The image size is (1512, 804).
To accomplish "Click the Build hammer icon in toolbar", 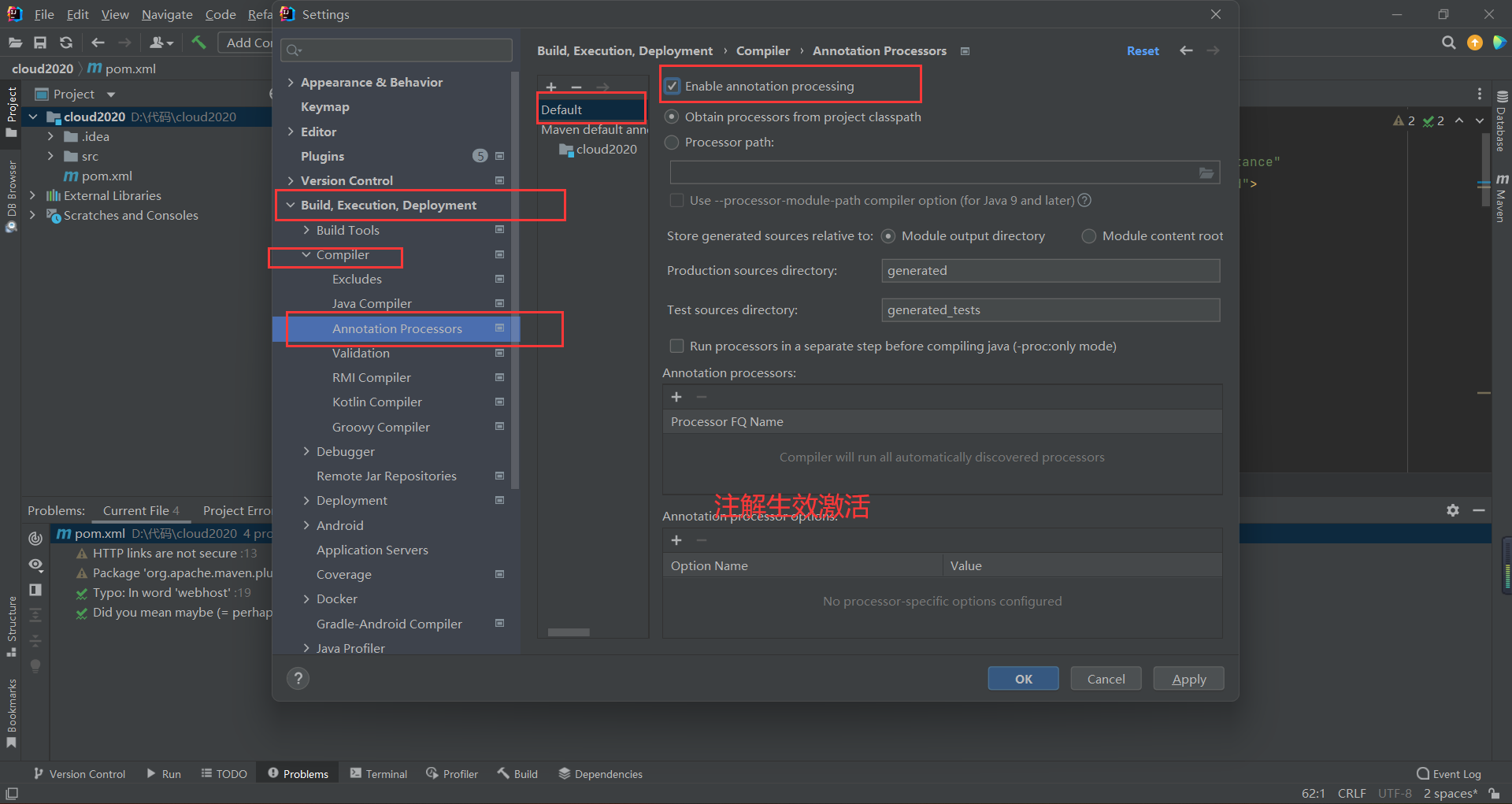I will click(198, 43).
